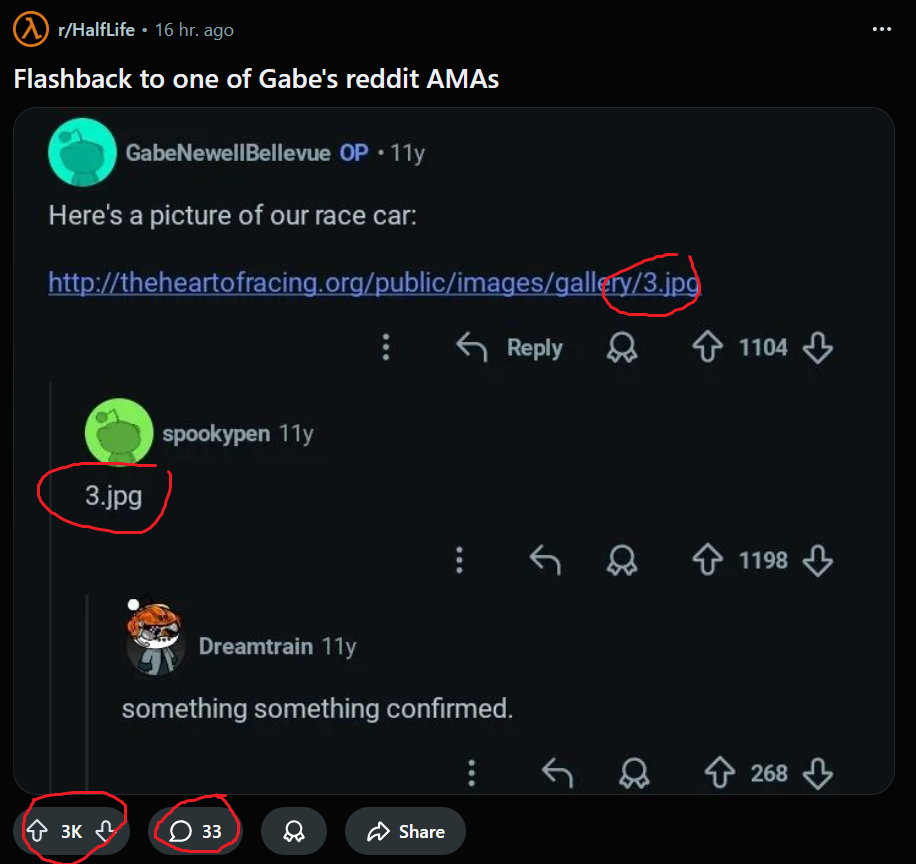Viewport: 916px width, 864px height.
Task: Click Reply on GabeNewellBellevue's comment
Action: [x=510, y=348]
